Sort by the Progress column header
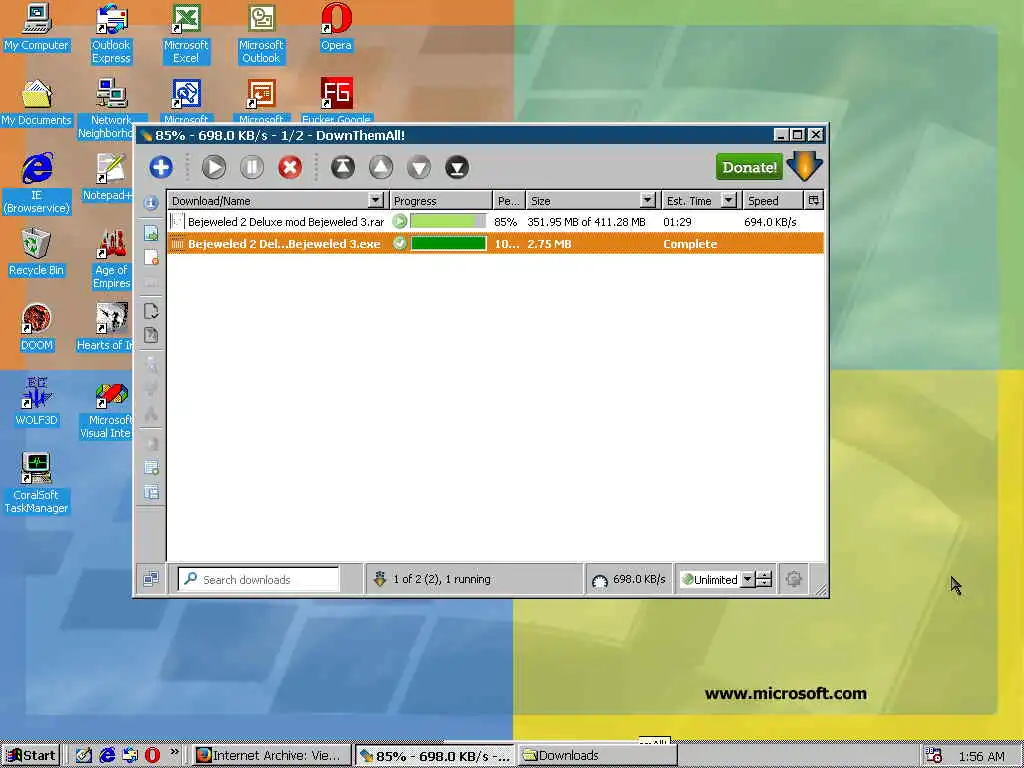This screenshot has width=1024, height=768. point(441,200)
